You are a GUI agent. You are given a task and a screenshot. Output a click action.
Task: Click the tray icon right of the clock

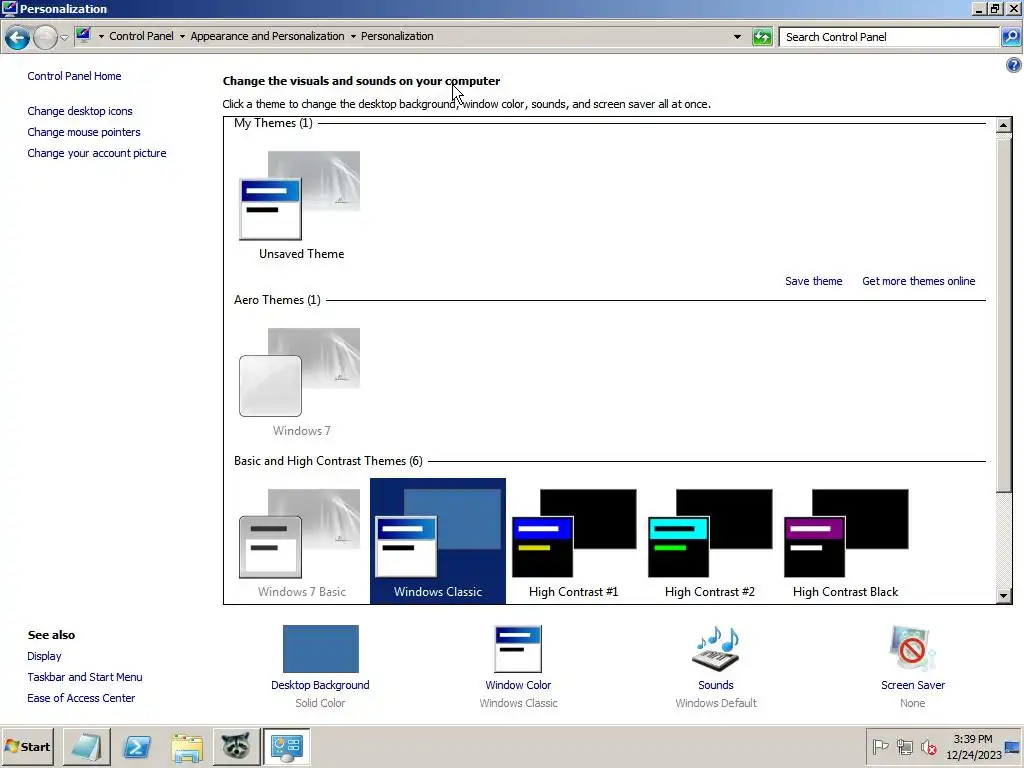[x=1013, y=747]
